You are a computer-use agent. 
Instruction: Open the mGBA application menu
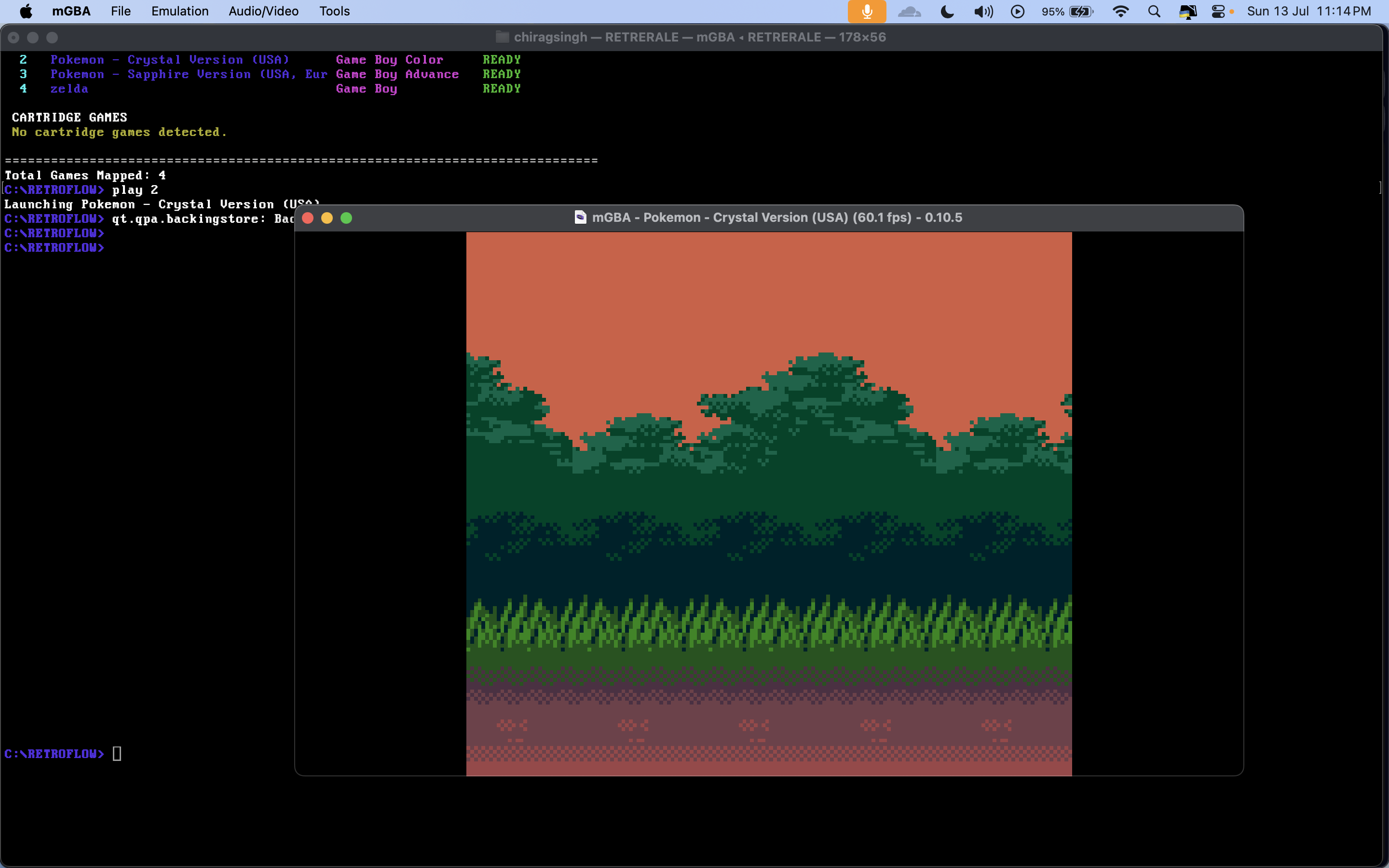tap(71, 12)
